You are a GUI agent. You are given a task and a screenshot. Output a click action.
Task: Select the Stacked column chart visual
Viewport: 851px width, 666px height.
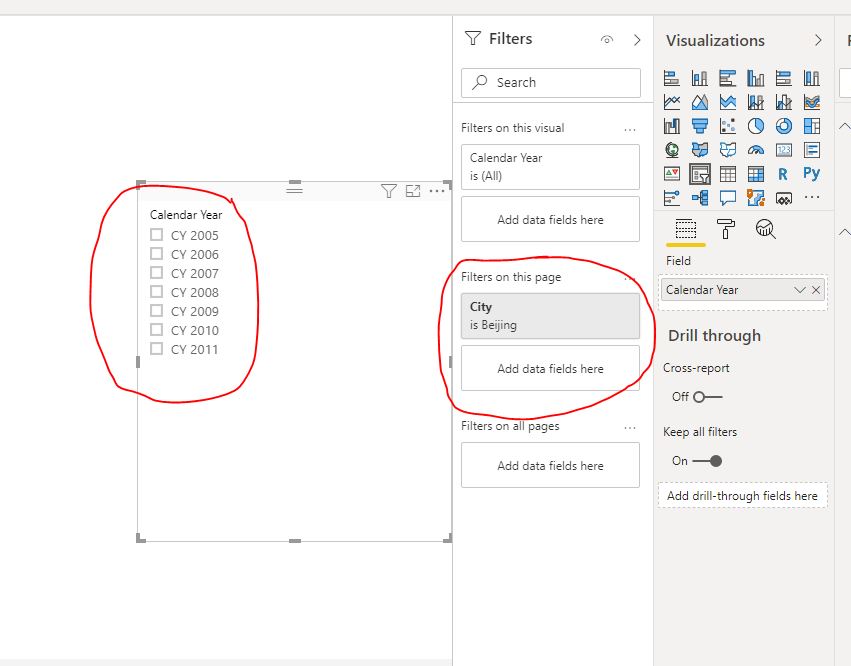[700, 79]
